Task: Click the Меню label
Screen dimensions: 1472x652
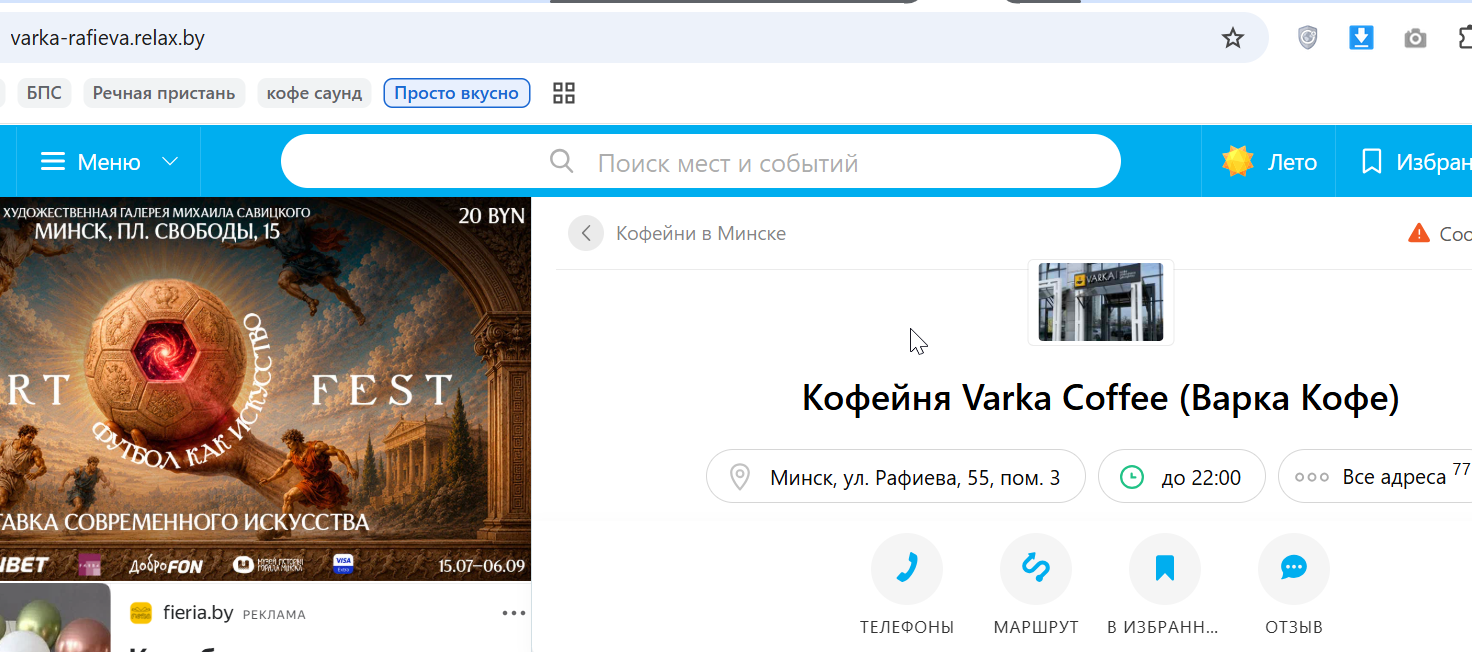Action: pyautogui.click(x=109, y=162)
